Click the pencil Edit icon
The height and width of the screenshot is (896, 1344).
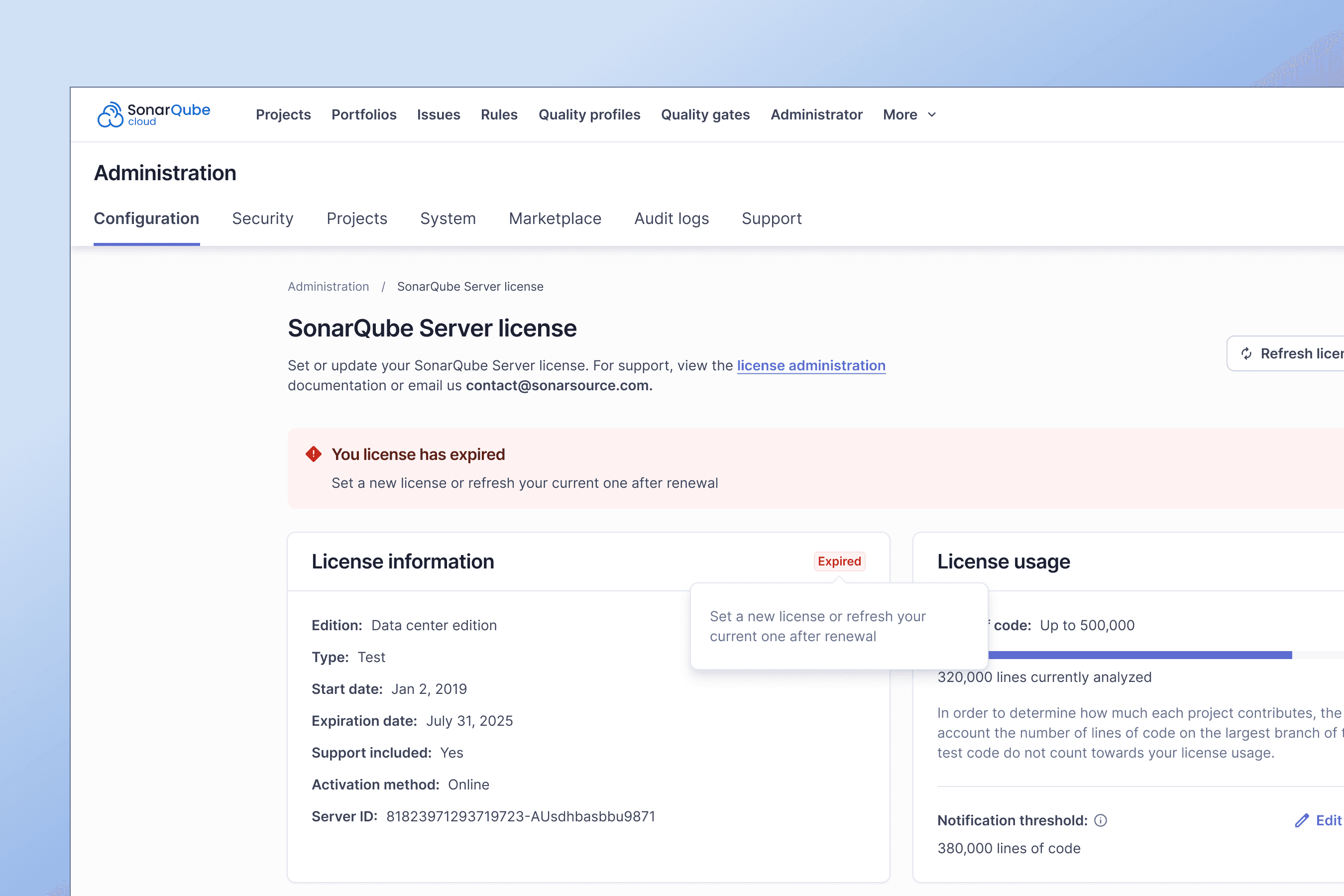pos(1302,820)
